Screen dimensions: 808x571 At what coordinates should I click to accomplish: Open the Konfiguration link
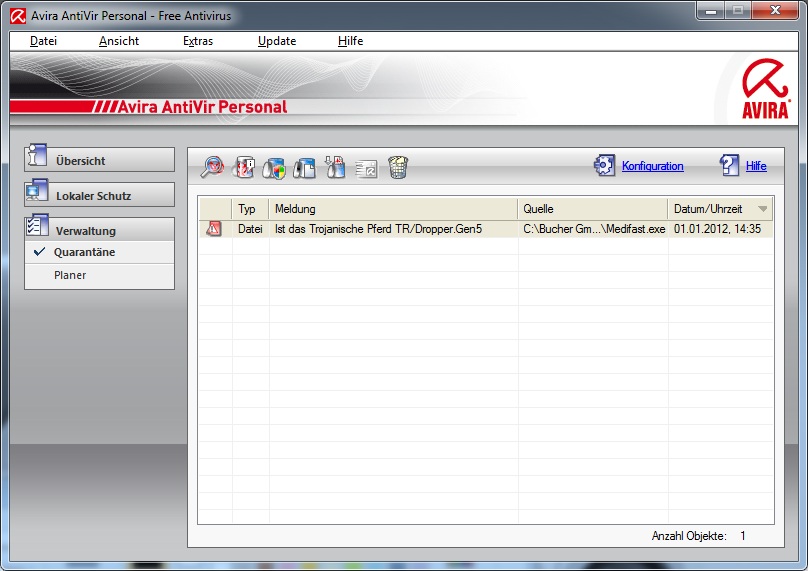tap(652, 166)
